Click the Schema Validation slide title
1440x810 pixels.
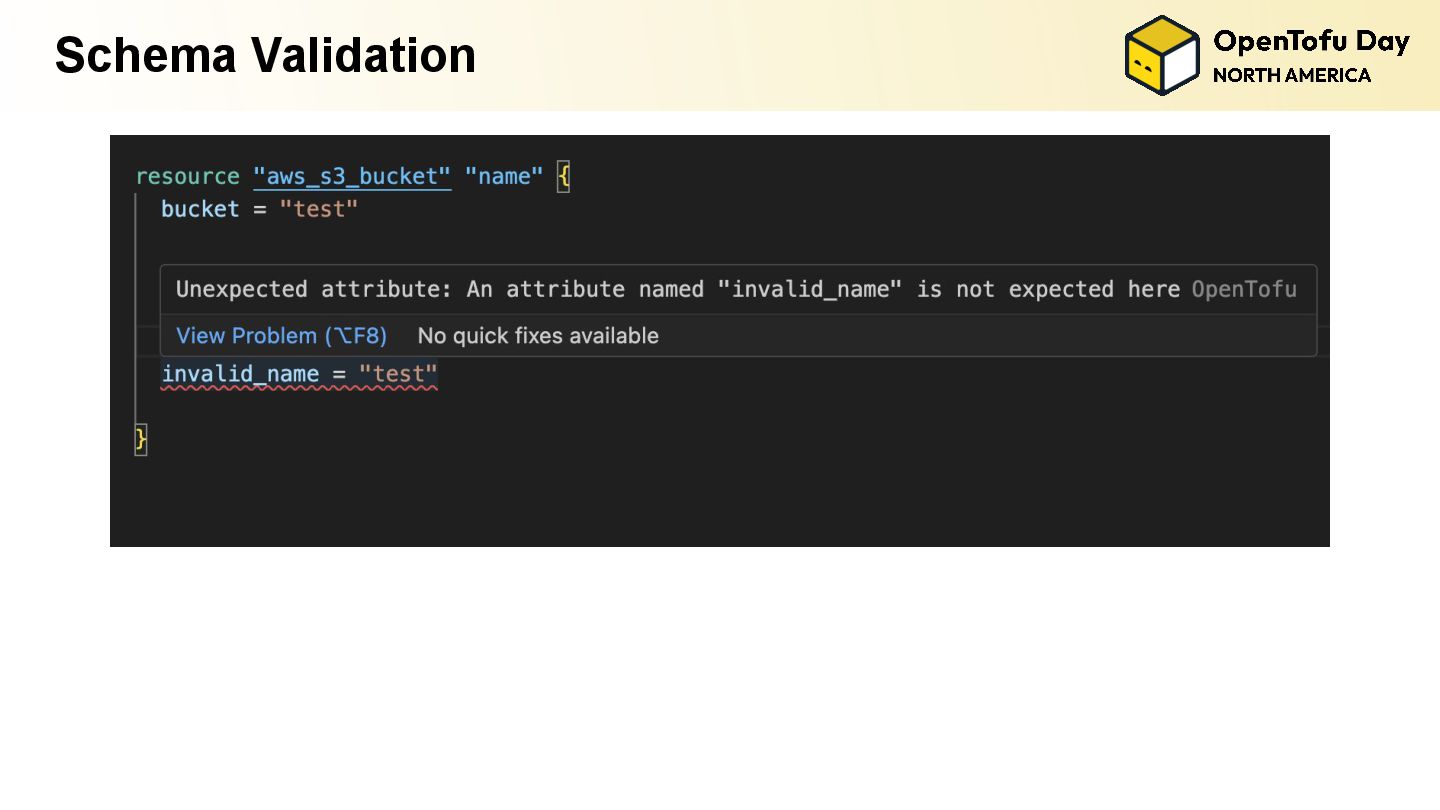(x=265, y=55)
